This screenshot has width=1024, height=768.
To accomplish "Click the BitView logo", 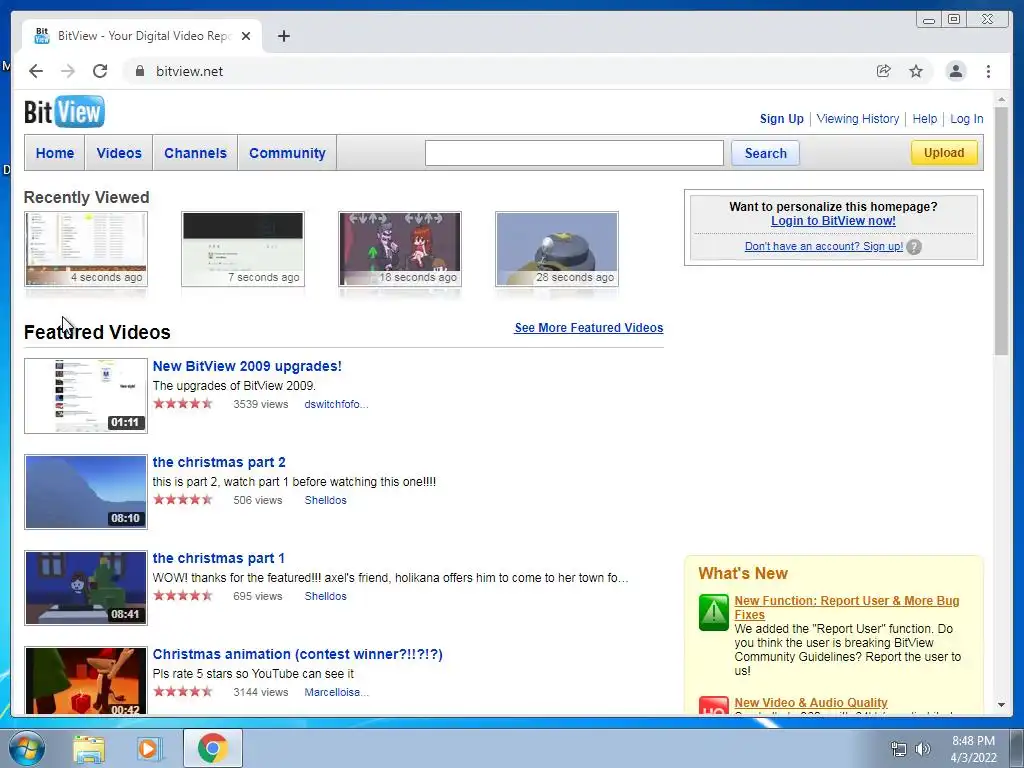I will pyautogui.click(x=64, y=112).
